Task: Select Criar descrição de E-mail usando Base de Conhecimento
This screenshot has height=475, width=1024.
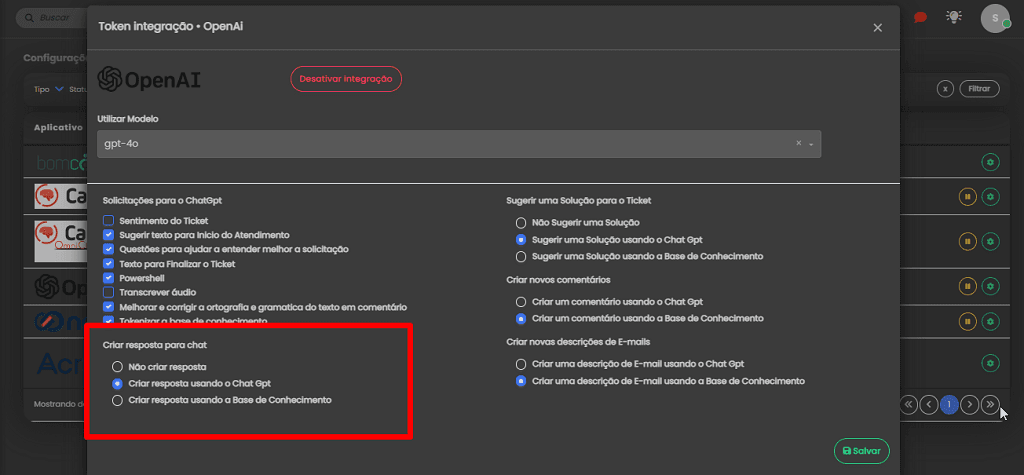Action: (x=520, y=381)
